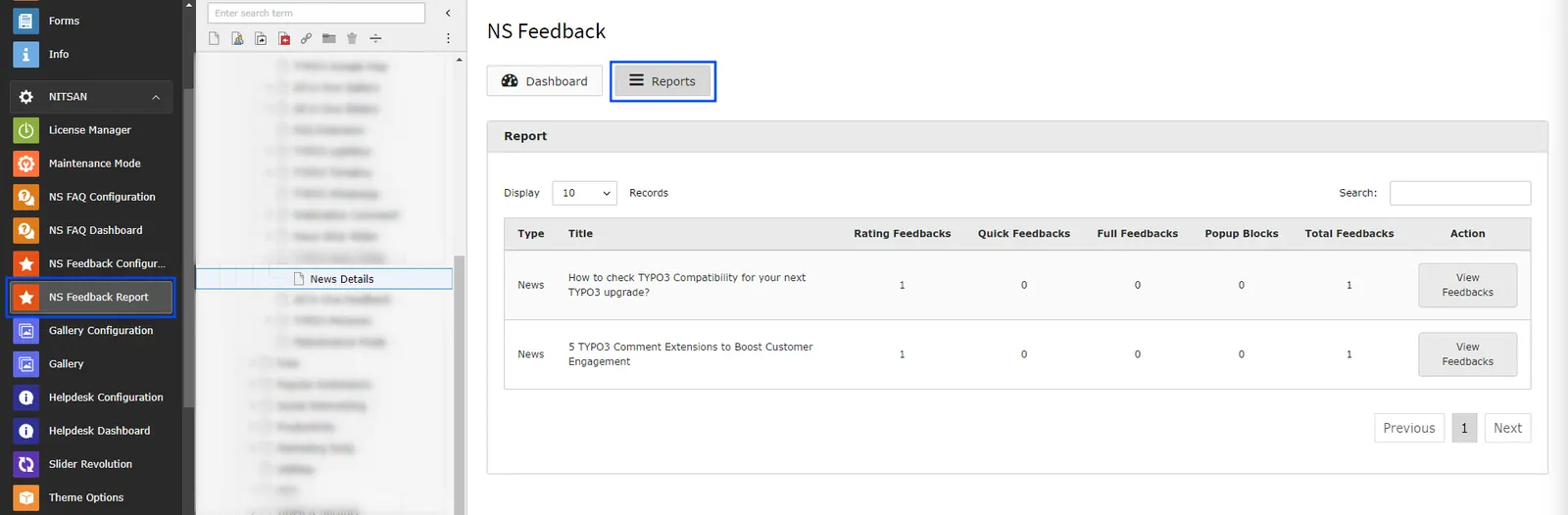
Task: Sort by Quick Feedbacks column
Action: coord(1024,234)
